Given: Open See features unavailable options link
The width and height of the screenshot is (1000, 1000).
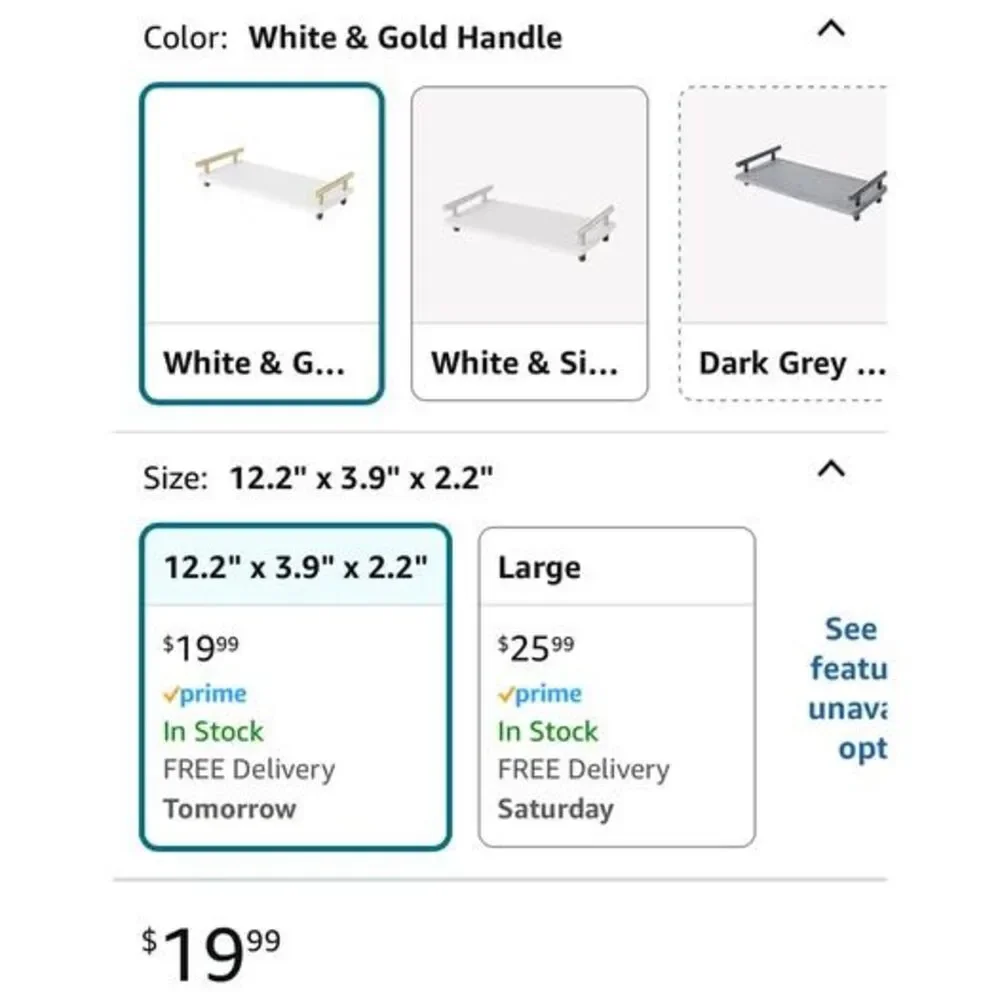Looking at the screenshot, I should pyautogui.click(x=848, y=689).
